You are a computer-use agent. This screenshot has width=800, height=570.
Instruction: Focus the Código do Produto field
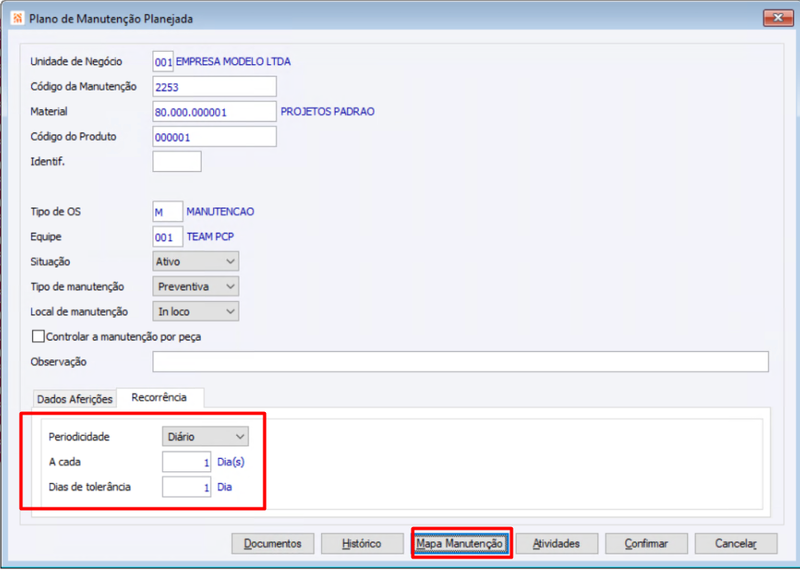[214, 137]
